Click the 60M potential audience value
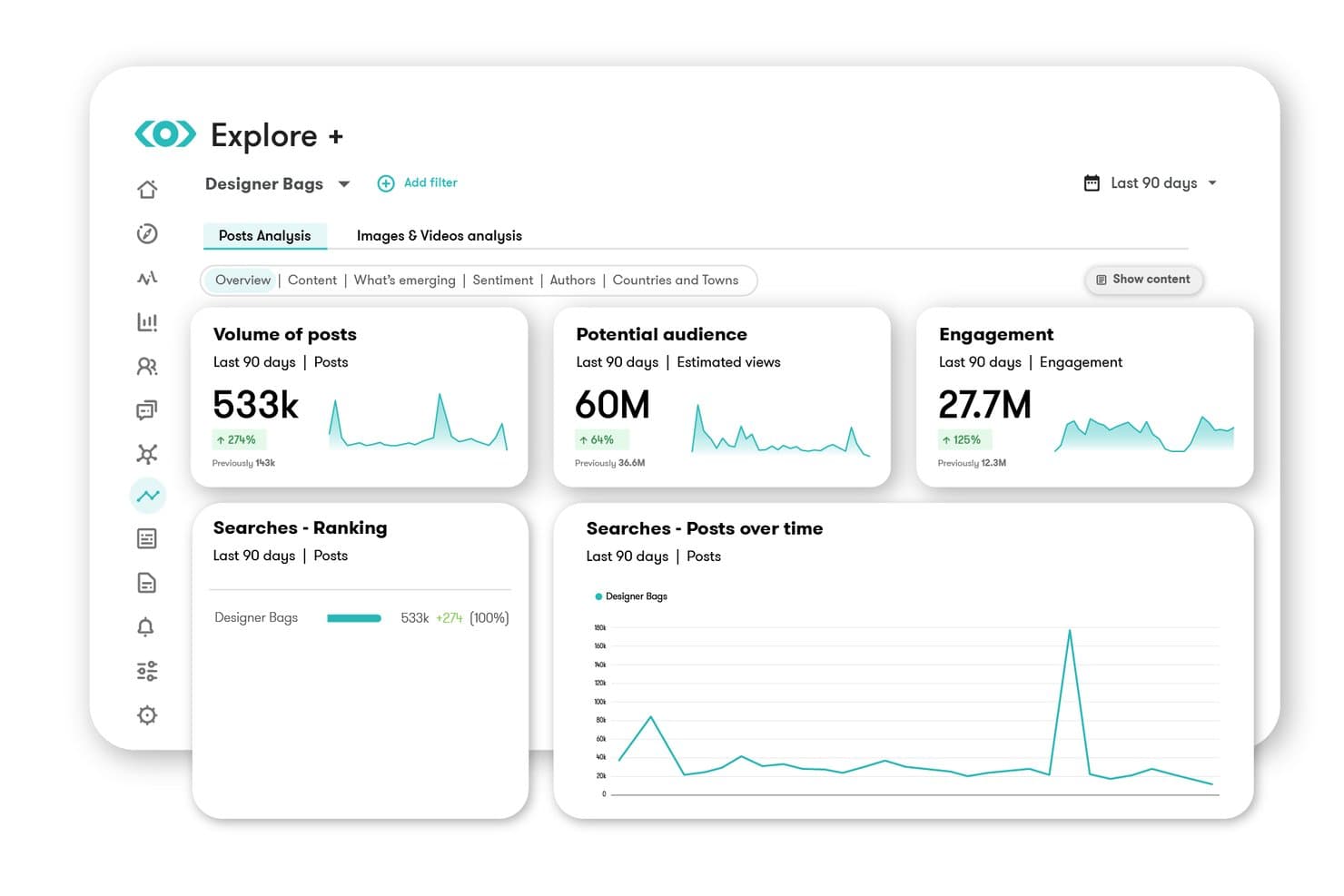 (x=613, y=405)
